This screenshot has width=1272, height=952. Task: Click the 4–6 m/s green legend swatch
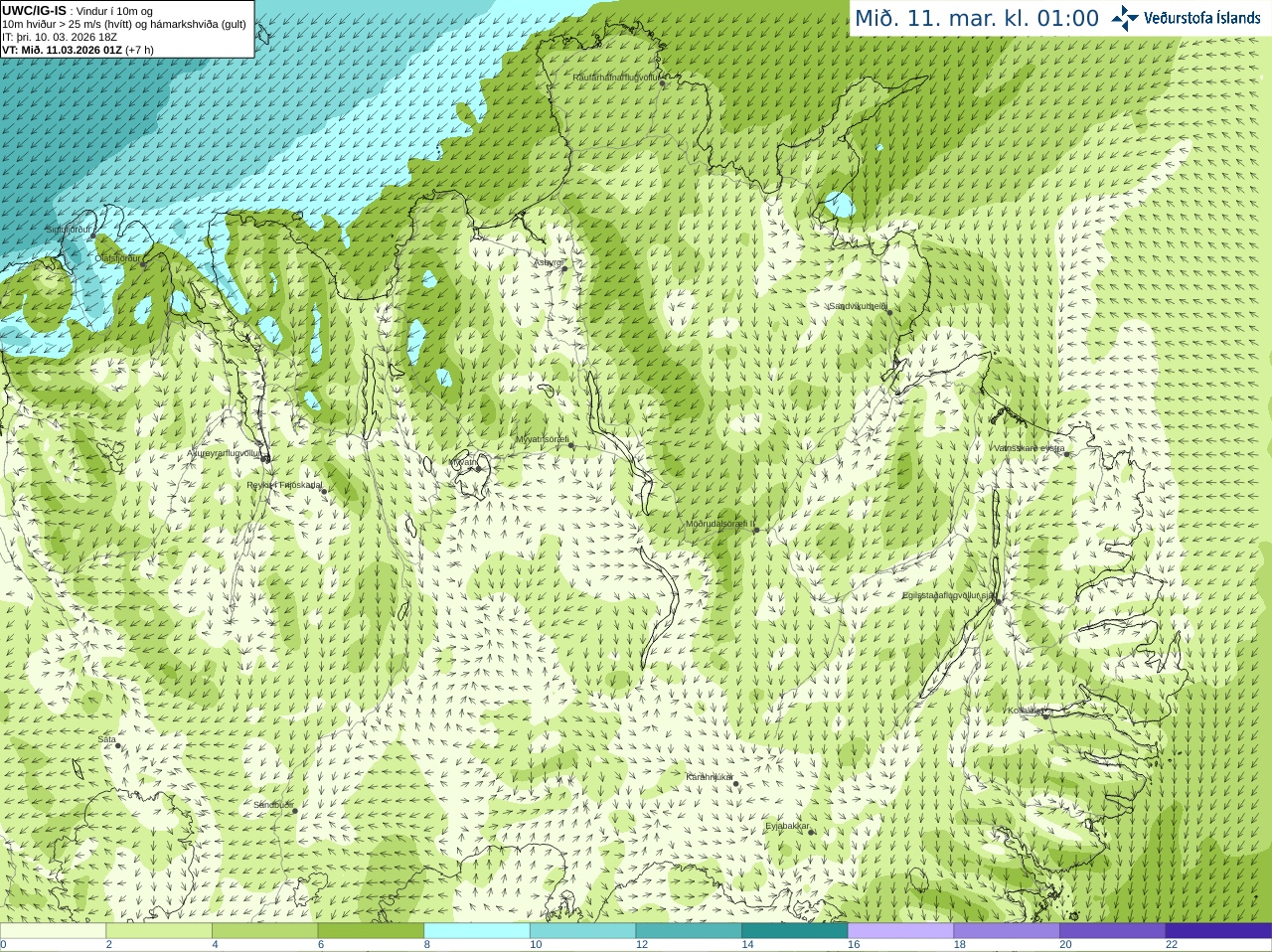pyautogui.click(x=264, y=931)
